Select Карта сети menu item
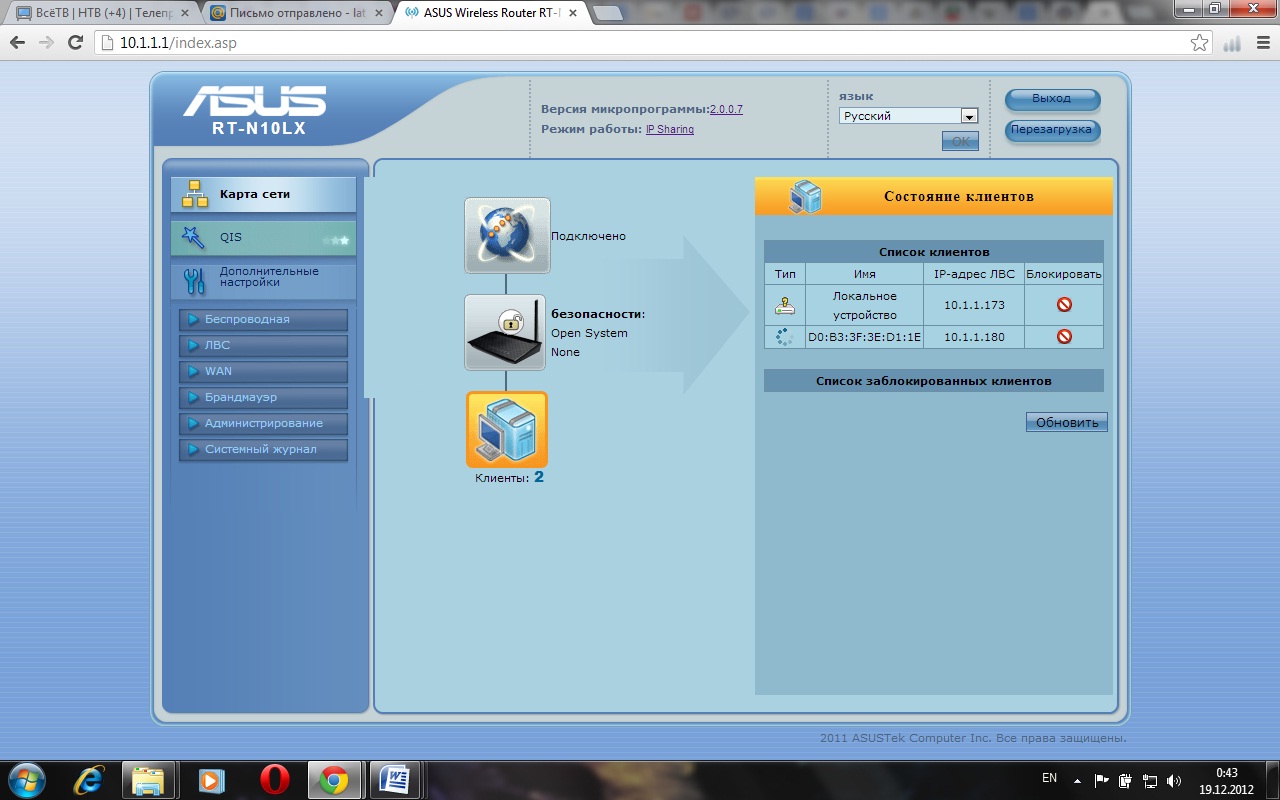 tap(263, 195)
